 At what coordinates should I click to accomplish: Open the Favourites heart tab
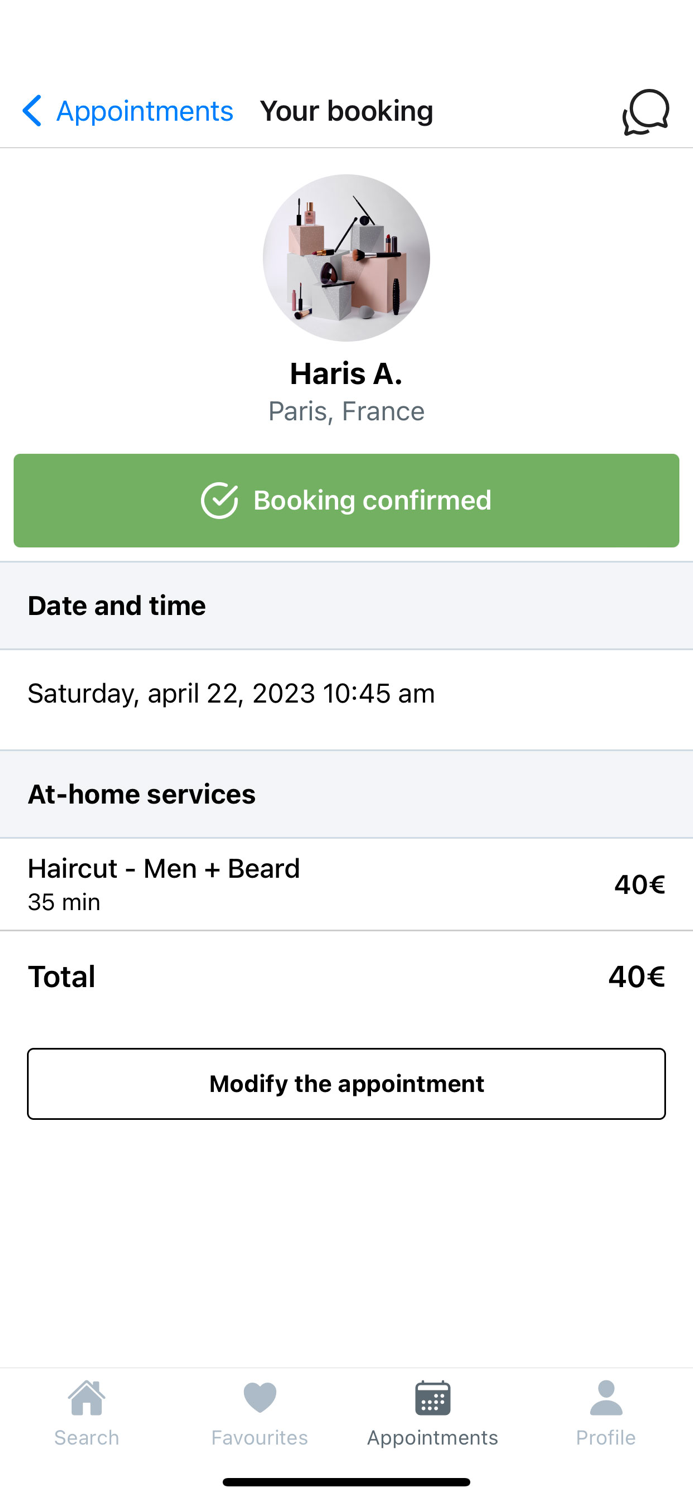pyautogui.click(x=259, y=1398)
